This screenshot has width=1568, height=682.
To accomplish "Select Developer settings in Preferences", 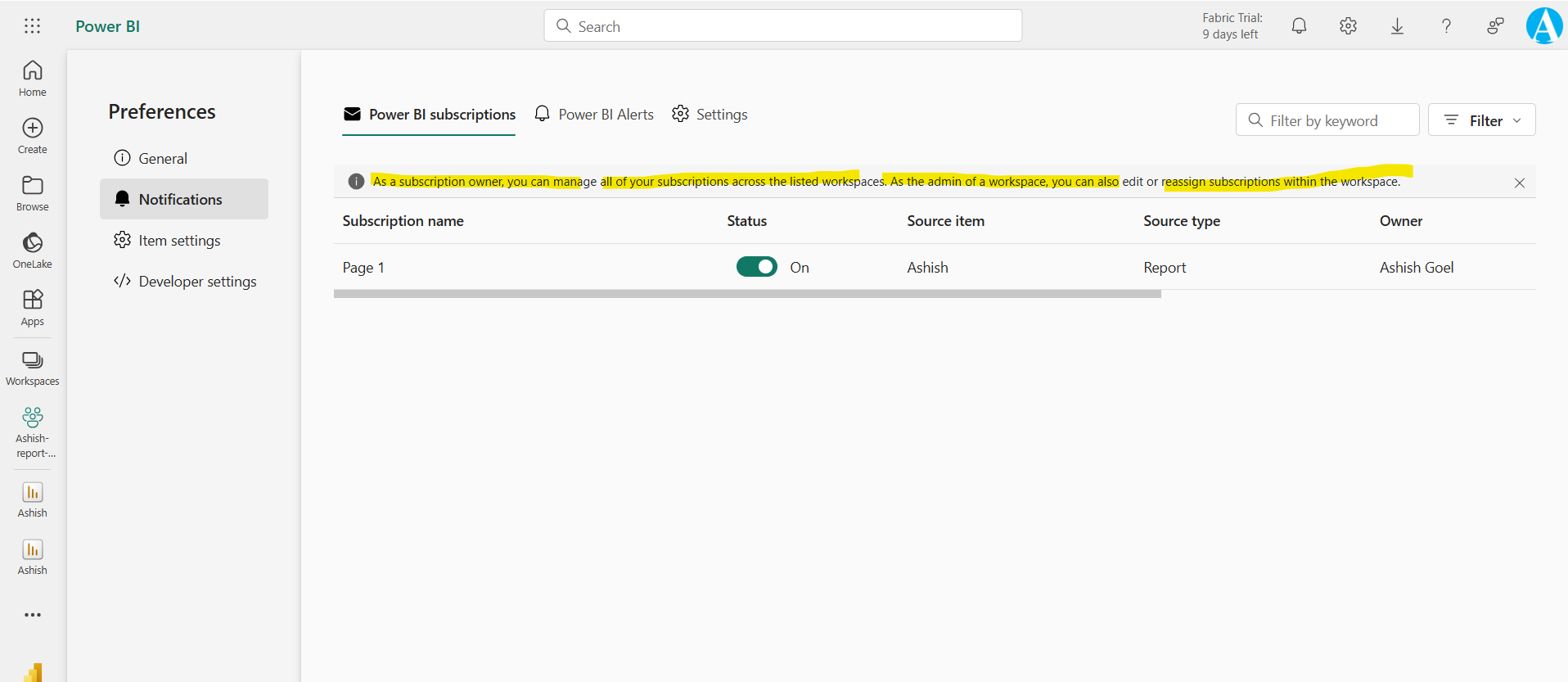I will (x=185, y=282).
